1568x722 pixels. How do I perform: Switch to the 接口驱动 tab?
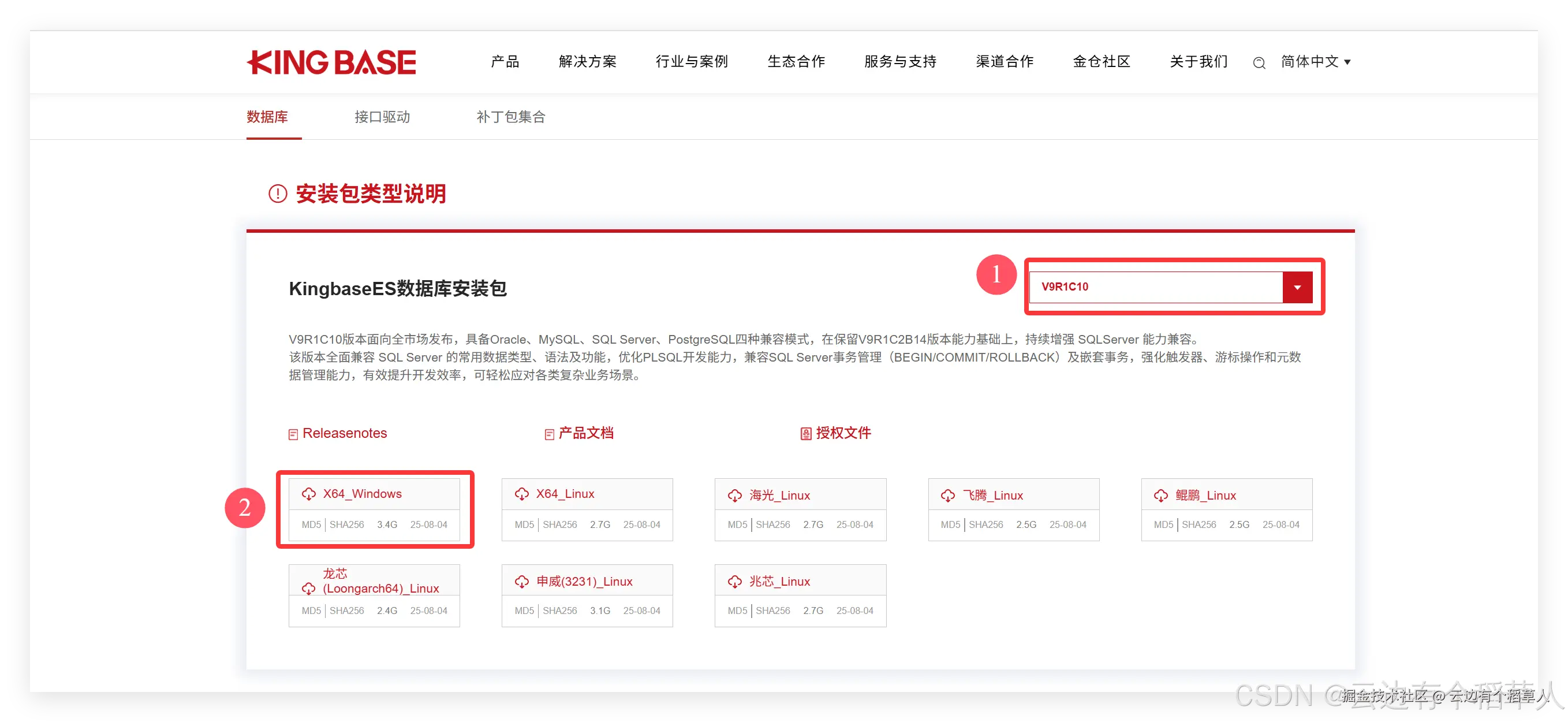coord(382,117)
